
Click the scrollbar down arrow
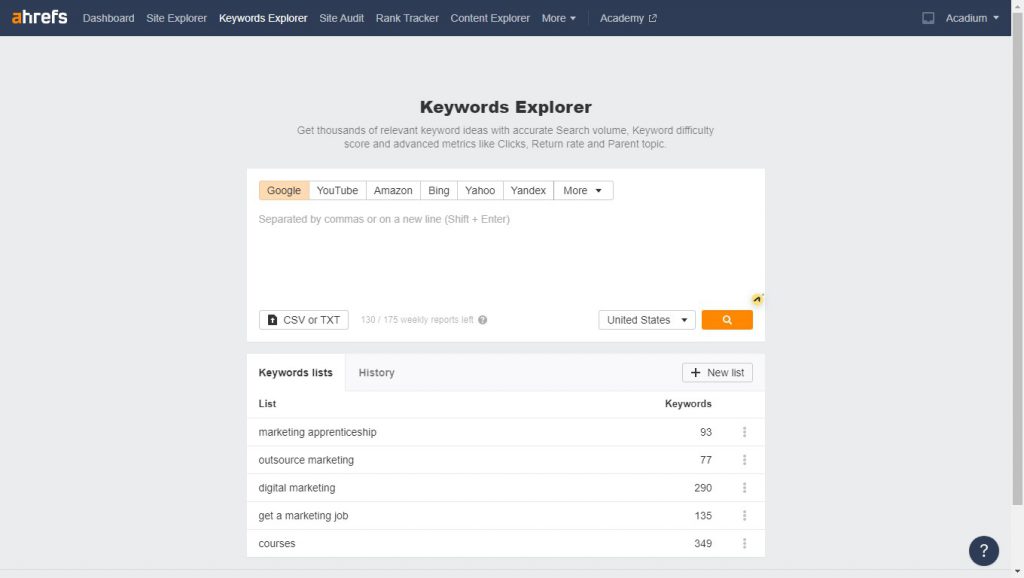[x=1017, y=572]
